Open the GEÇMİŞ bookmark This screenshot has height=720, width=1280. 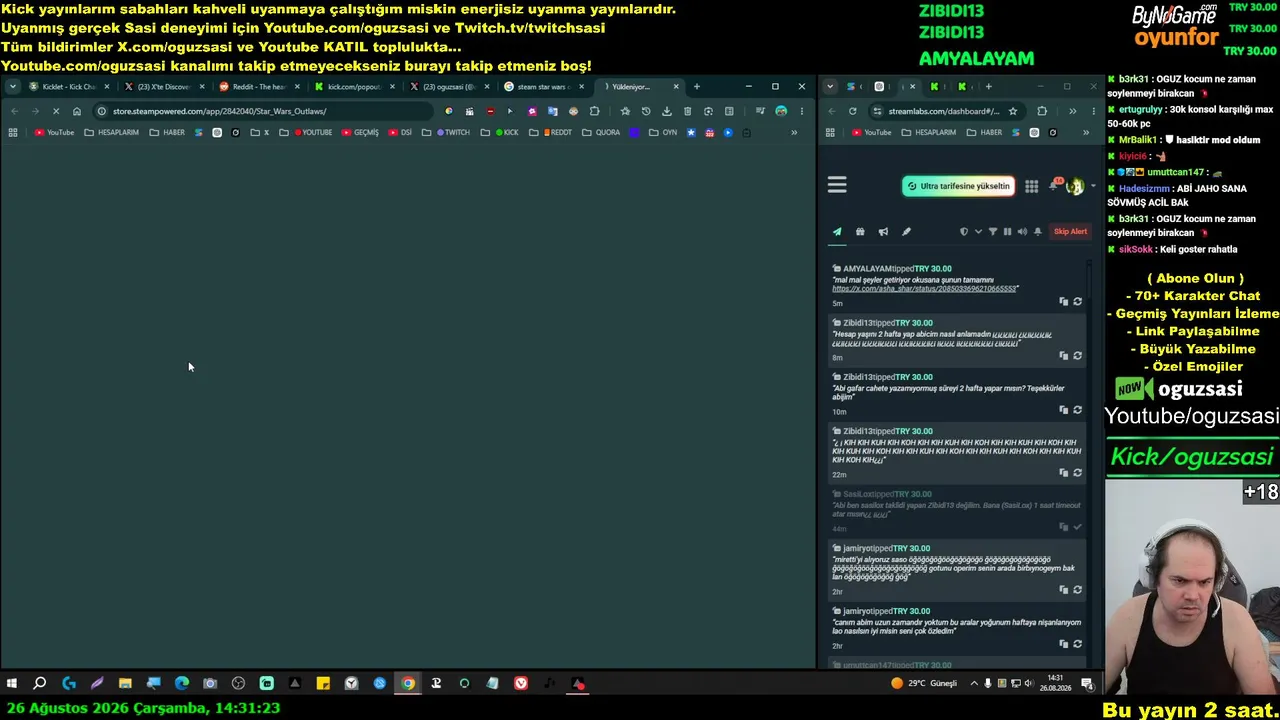click(x=360, y=132)
